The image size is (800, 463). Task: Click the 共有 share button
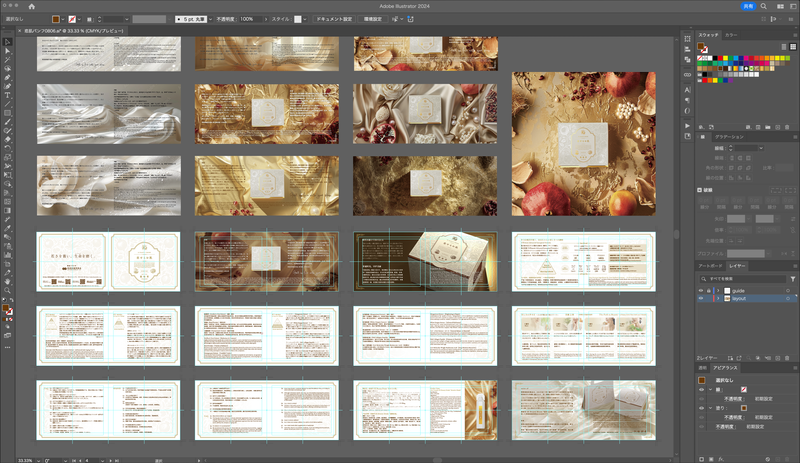(x=748, y=6)
